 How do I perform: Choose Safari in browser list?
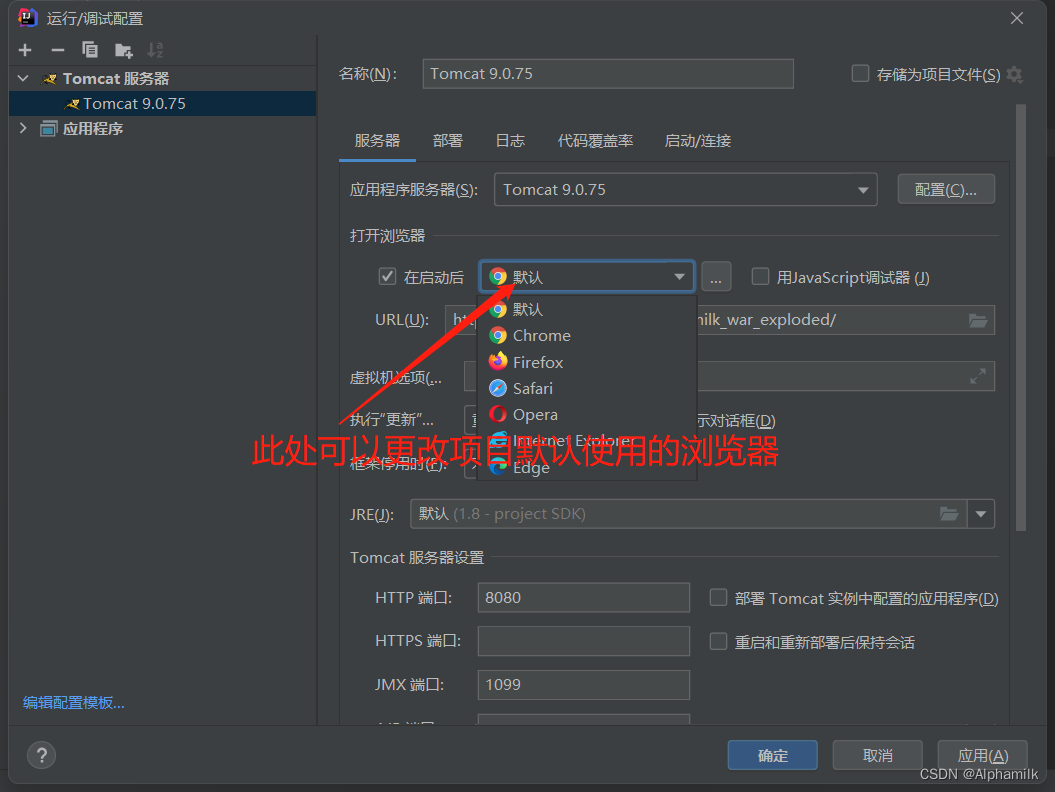pyautogui.click(x=586, y=388)
